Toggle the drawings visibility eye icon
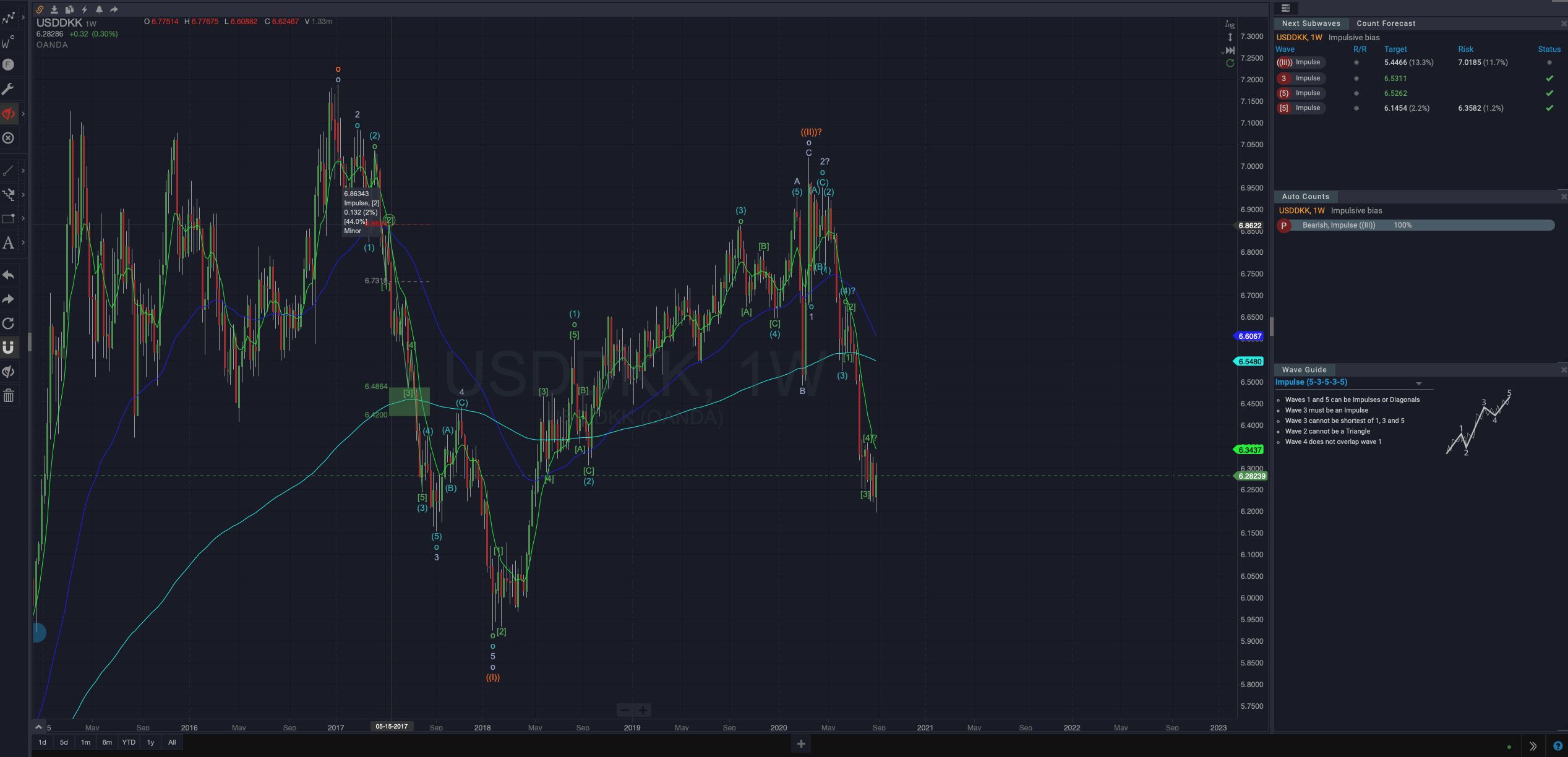Image resolution: width=1568 pixels, height=757 pixels. (x=9, y=372)
